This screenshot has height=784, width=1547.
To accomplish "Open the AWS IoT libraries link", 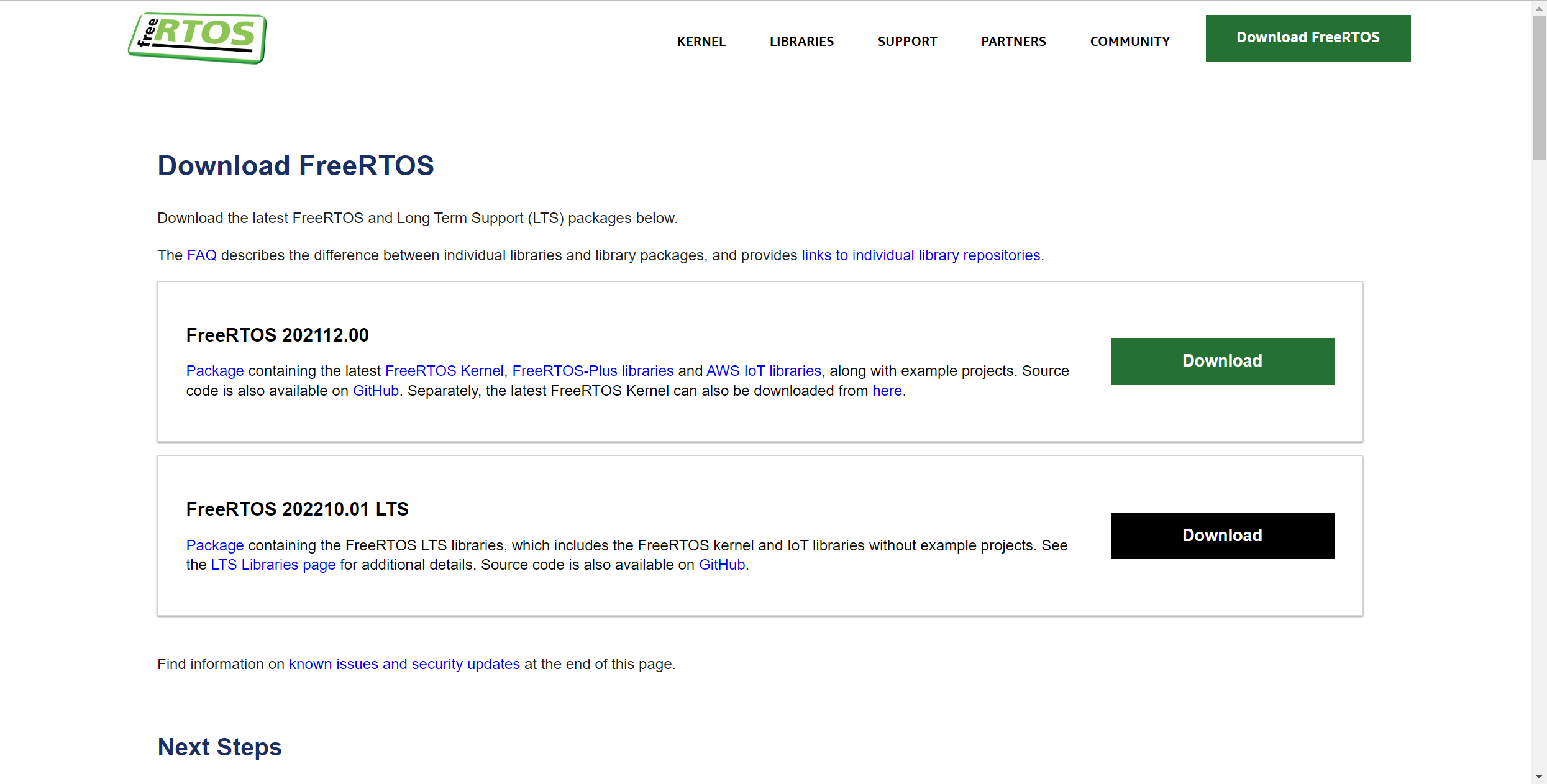I will click(x=764, y=371).
